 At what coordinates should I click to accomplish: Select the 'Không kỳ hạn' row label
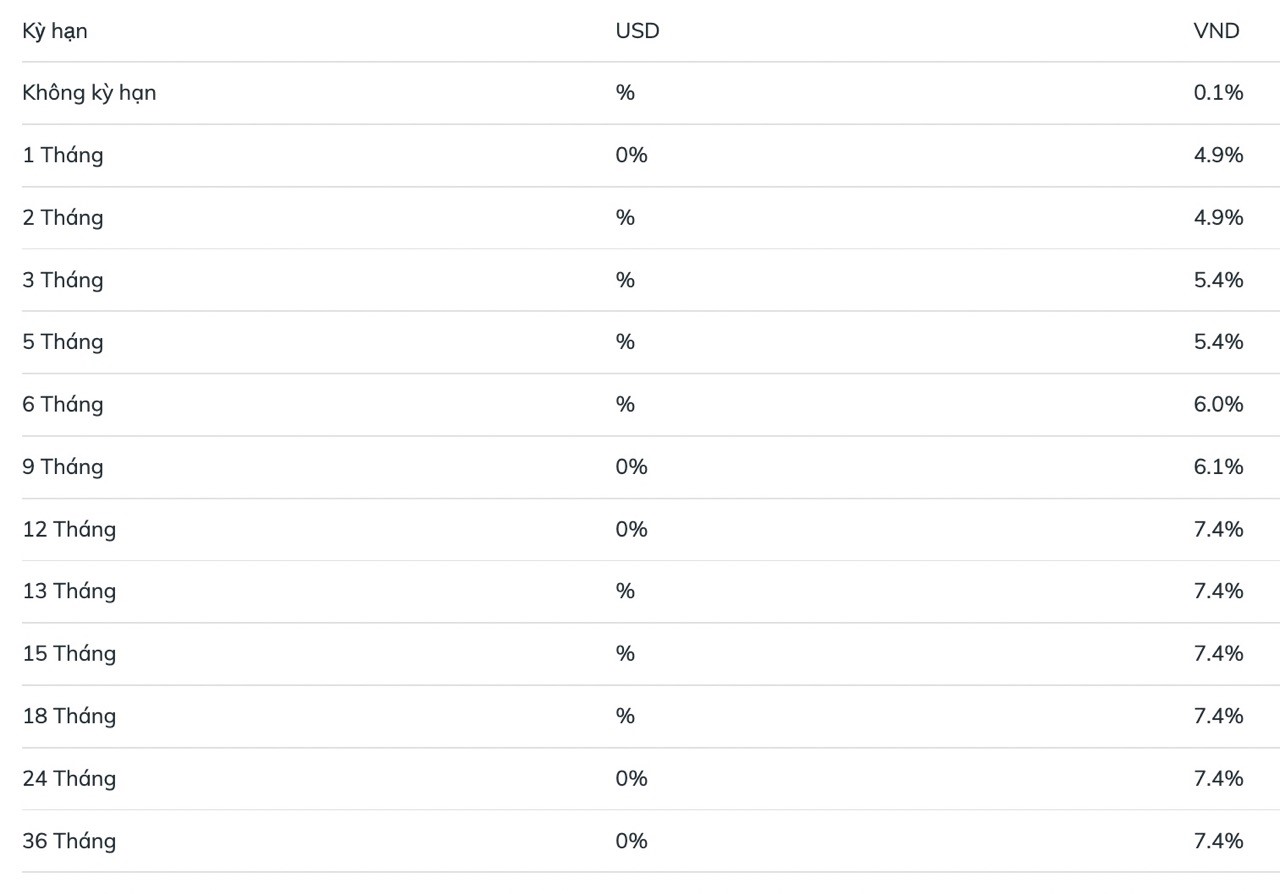point(89,93)
